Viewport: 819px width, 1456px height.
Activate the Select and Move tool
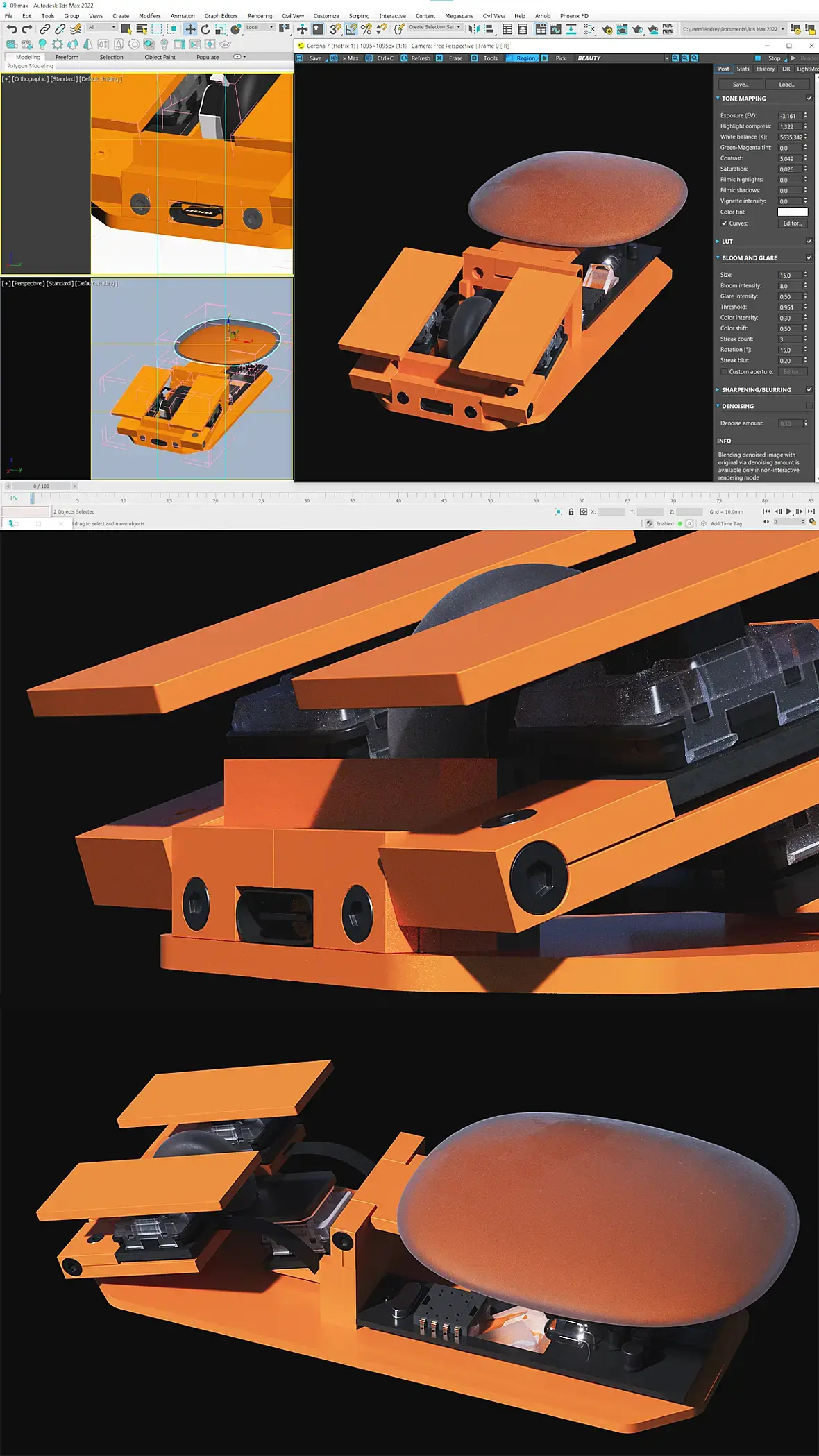(x=190, y=28)
